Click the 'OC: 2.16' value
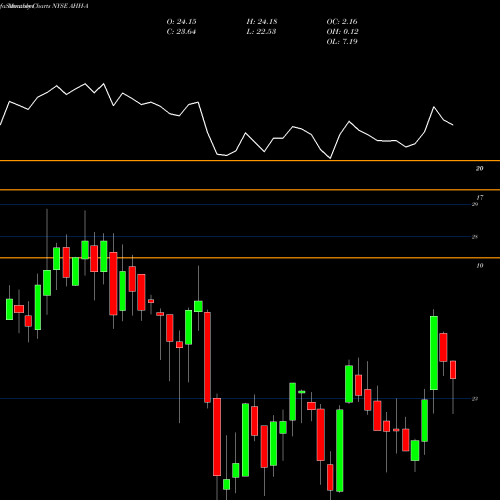 coord(342,22)
